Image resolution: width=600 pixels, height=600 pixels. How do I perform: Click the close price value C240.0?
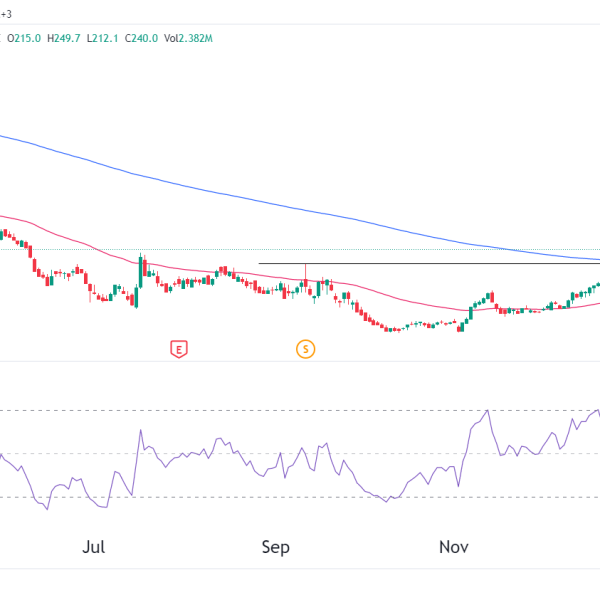[x=142, y=38]
